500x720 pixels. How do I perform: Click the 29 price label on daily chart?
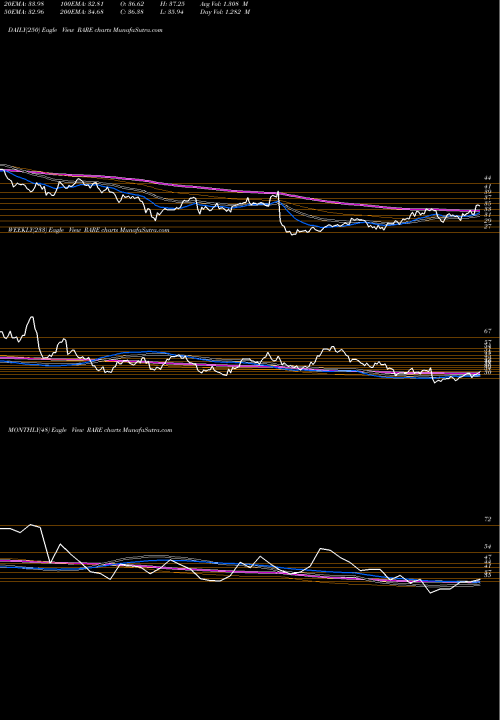pos(488,221)
